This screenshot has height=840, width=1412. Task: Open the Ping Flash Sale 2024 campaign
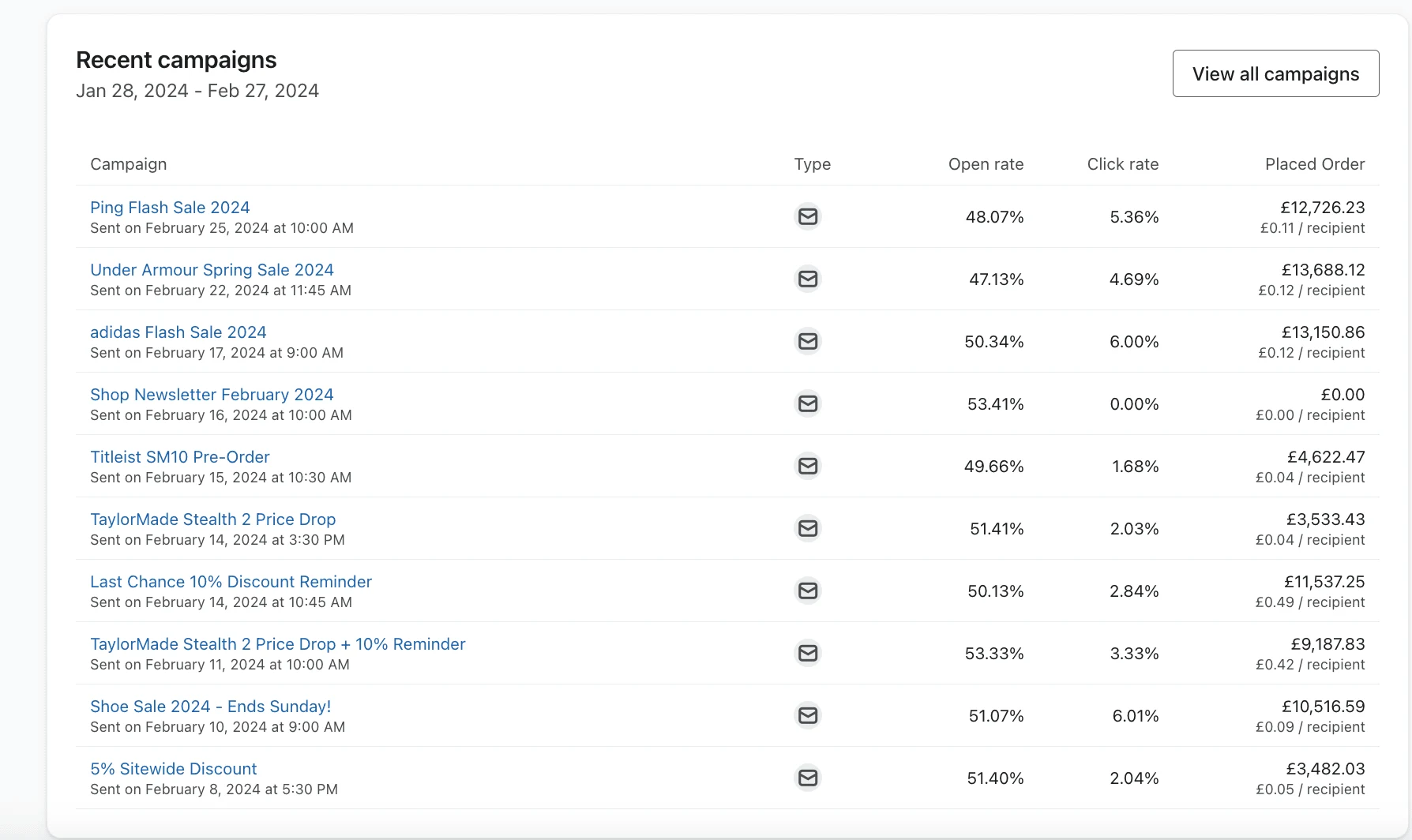pyautogui.click(x=170, y=208)
